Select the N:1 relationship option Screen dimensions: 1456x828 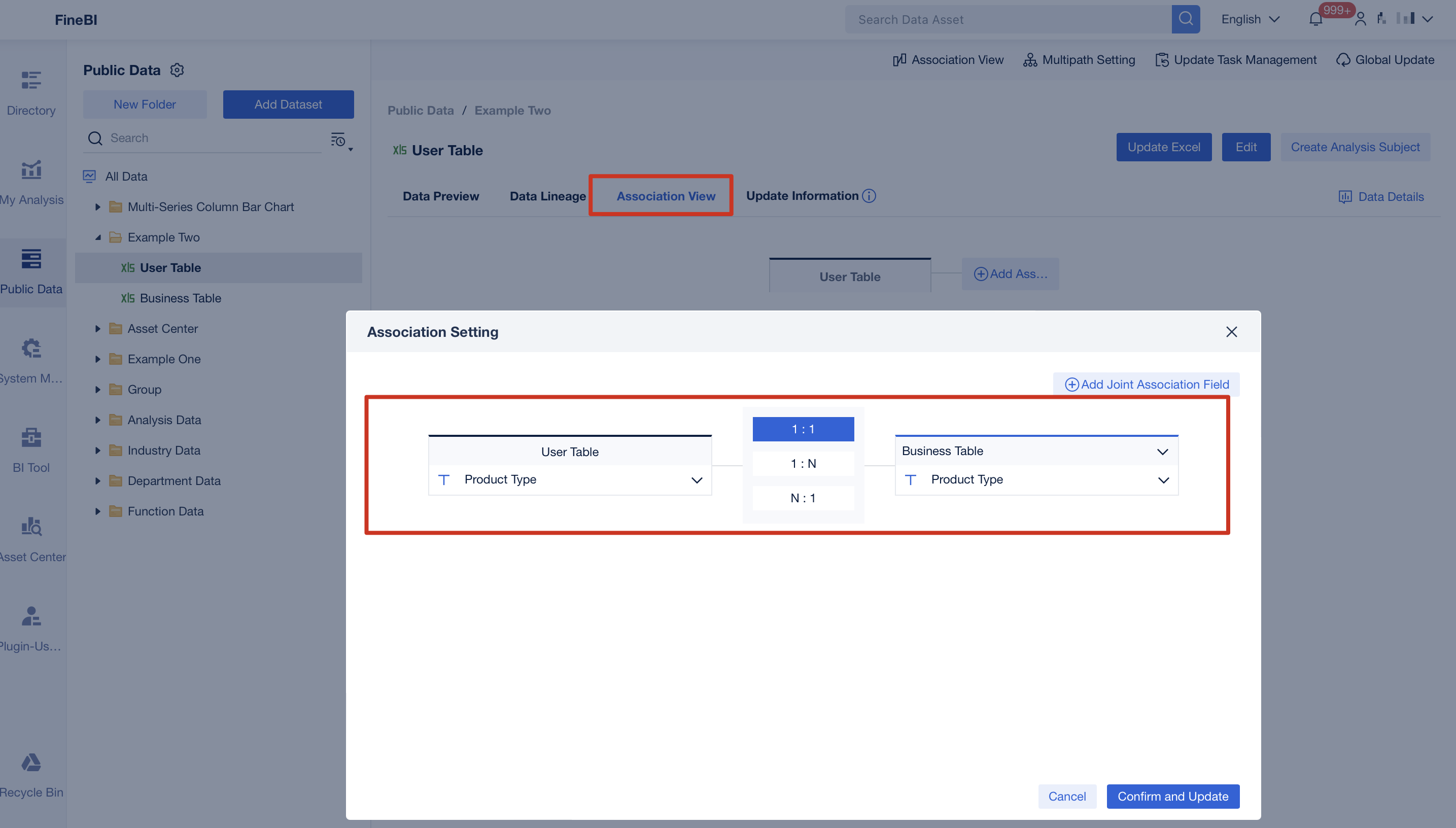[x=803, y=498]
